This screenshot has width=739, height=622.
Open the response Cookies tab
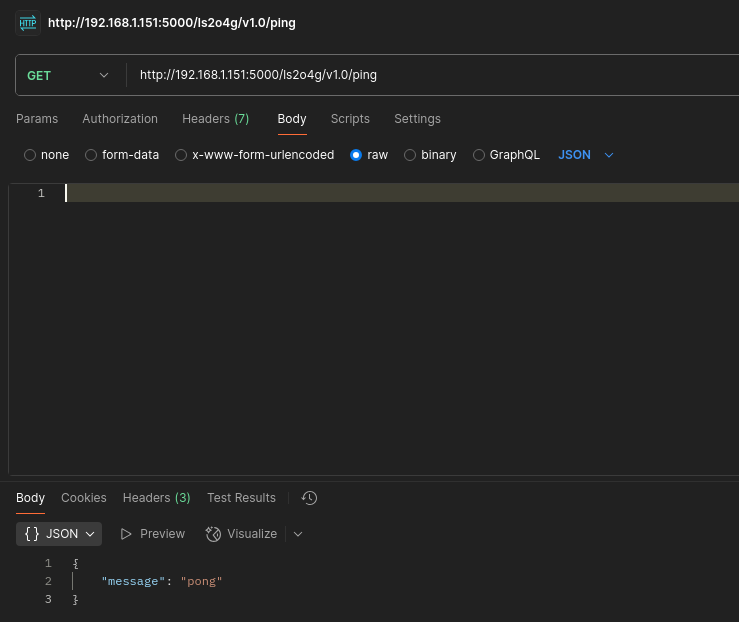coord(84,498)
